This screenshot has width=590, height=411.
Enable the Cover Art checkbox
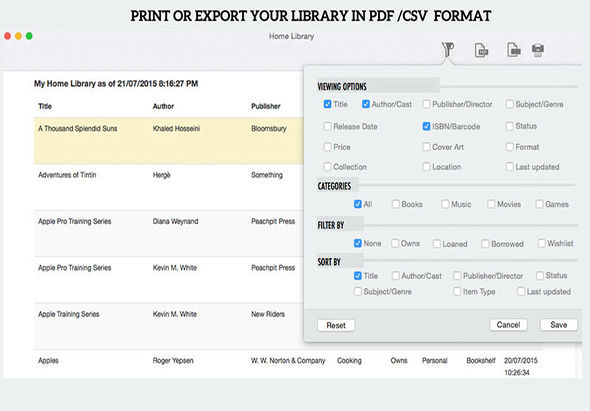tap(426, 146)
